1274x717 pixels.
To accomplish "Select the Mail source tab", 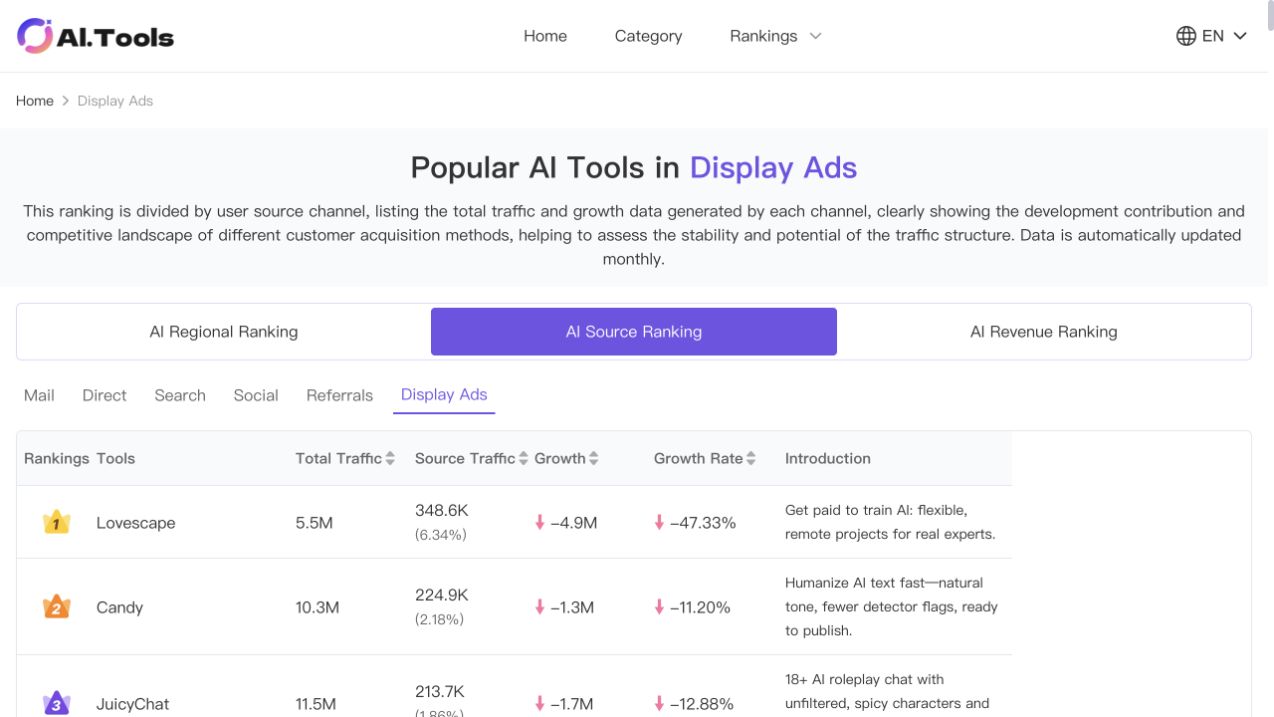I will tap(39, 395).
